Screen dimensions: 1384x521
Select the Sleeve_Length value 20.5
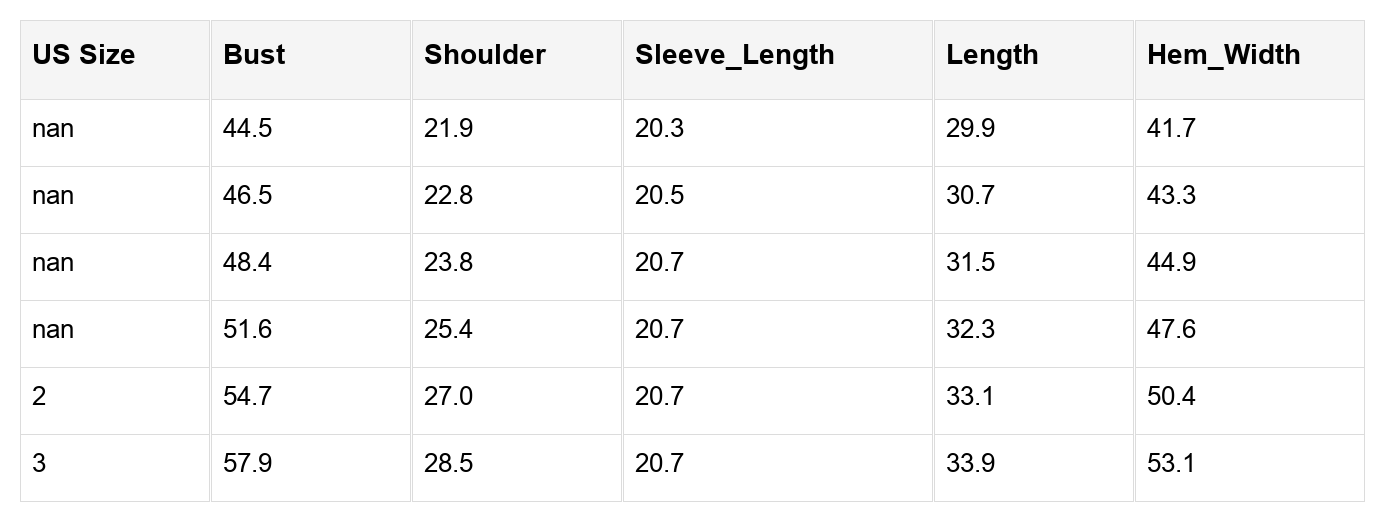659,196
